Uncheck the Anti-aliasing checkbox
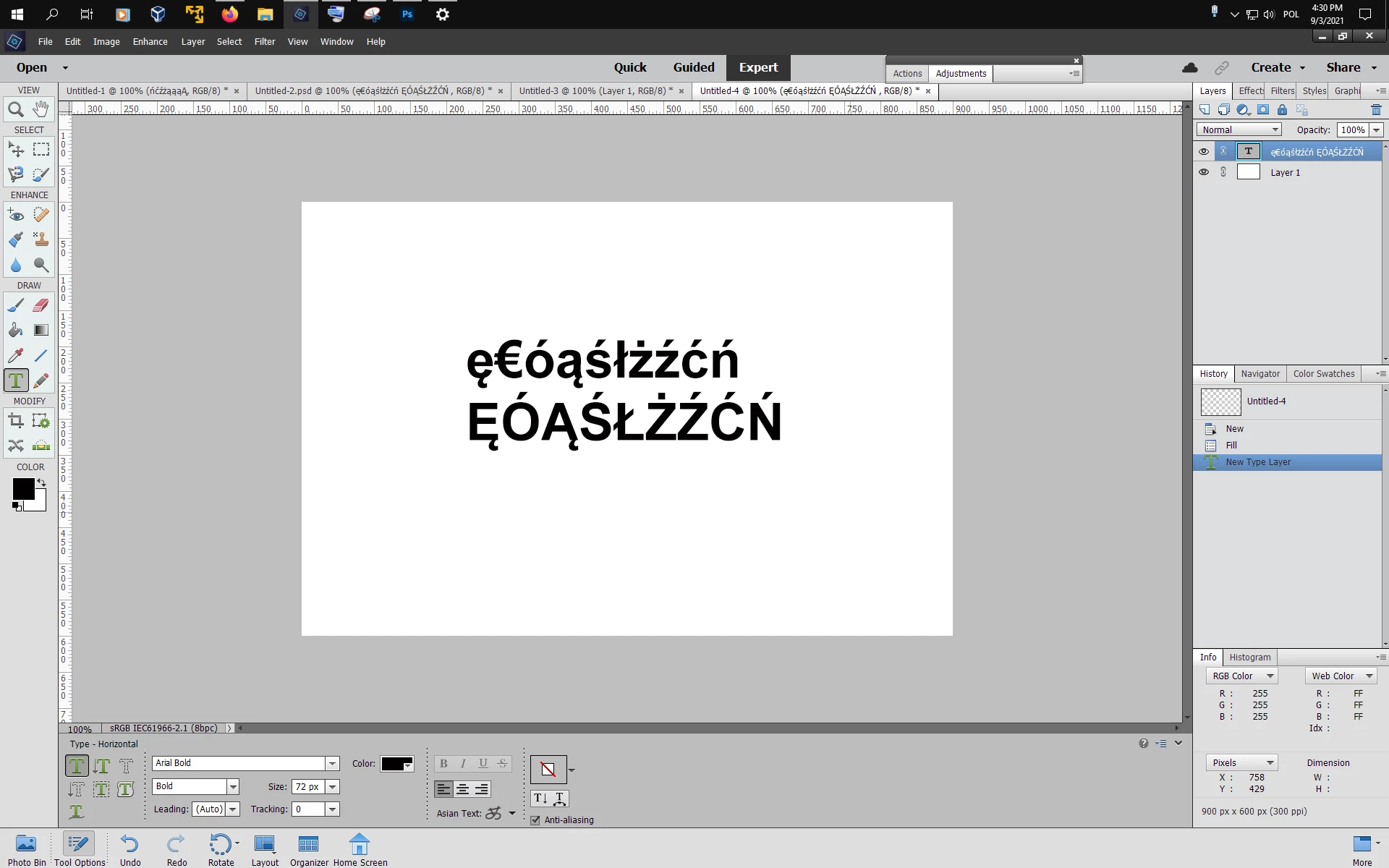 pos(535,820)
